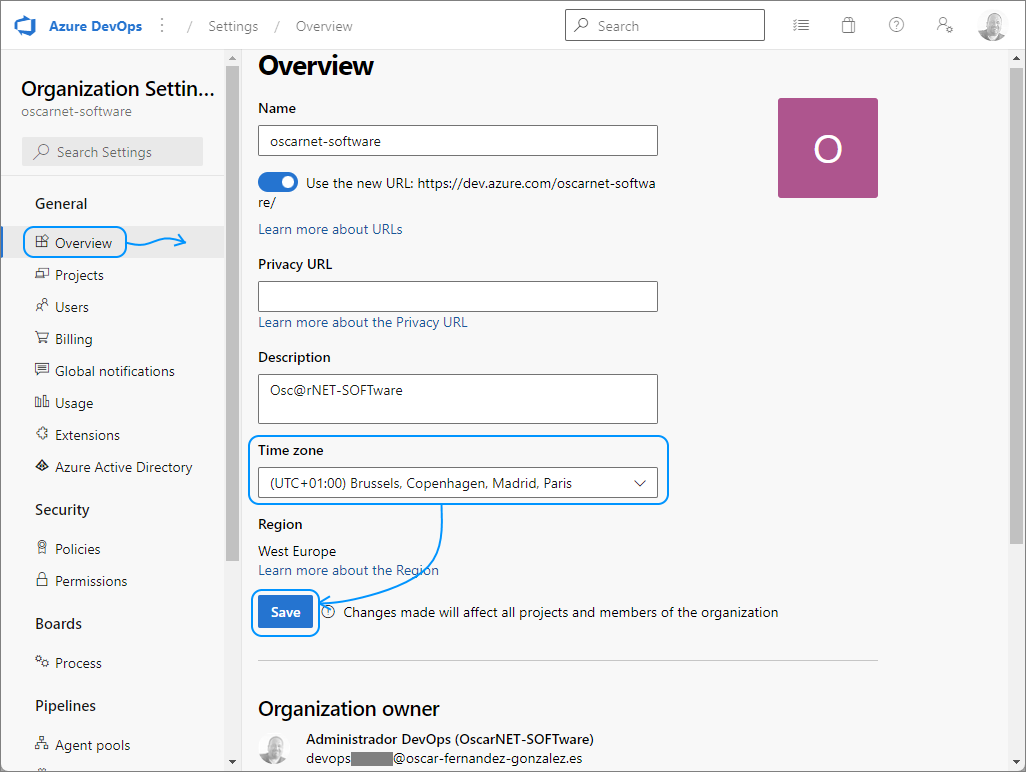Open the Time zone dropdown
1026x772 pixels.
point(457,482)
